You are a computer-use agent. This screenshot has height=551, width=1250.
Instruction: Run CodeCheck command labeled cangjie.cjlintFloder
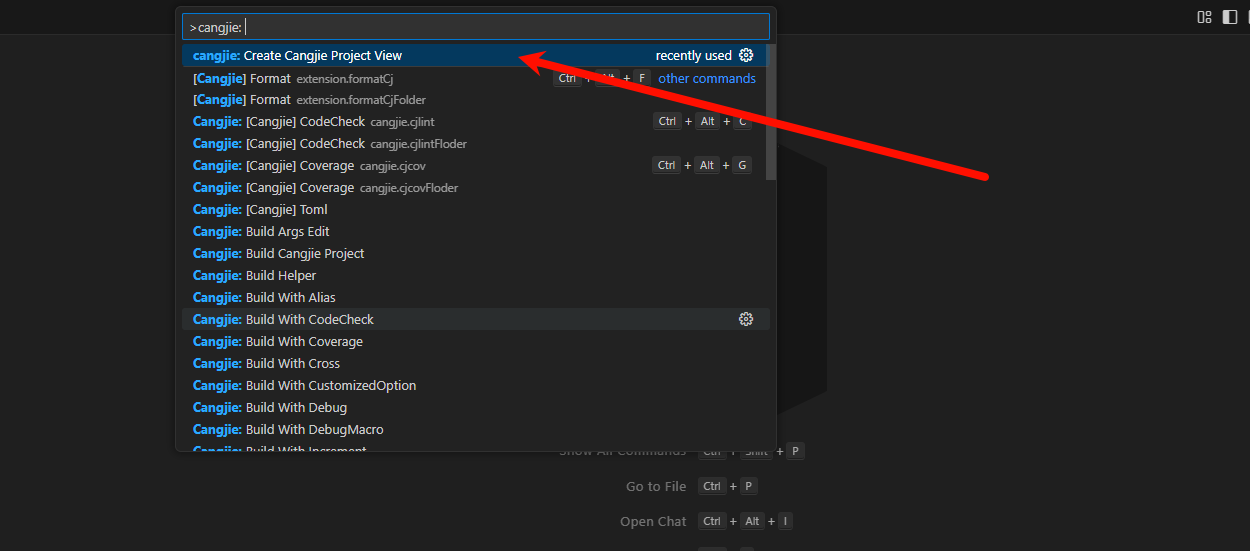[x=476, y=143]
